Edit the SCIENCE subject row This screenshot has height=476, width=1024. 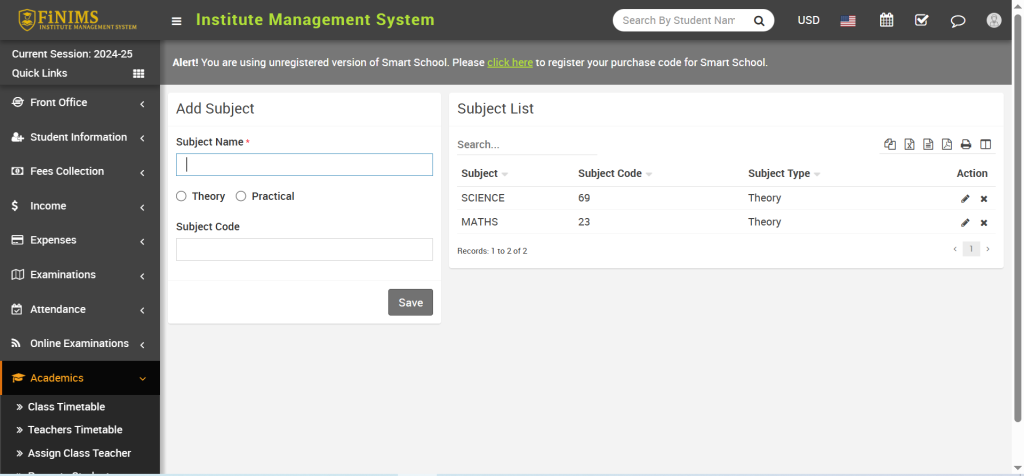pos(965,199)
